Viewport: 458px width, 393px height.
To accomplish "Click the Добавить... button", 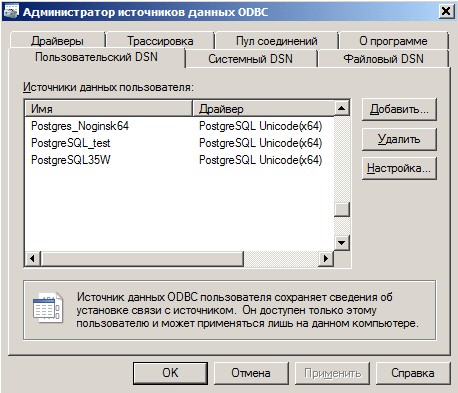I will 399,109.
